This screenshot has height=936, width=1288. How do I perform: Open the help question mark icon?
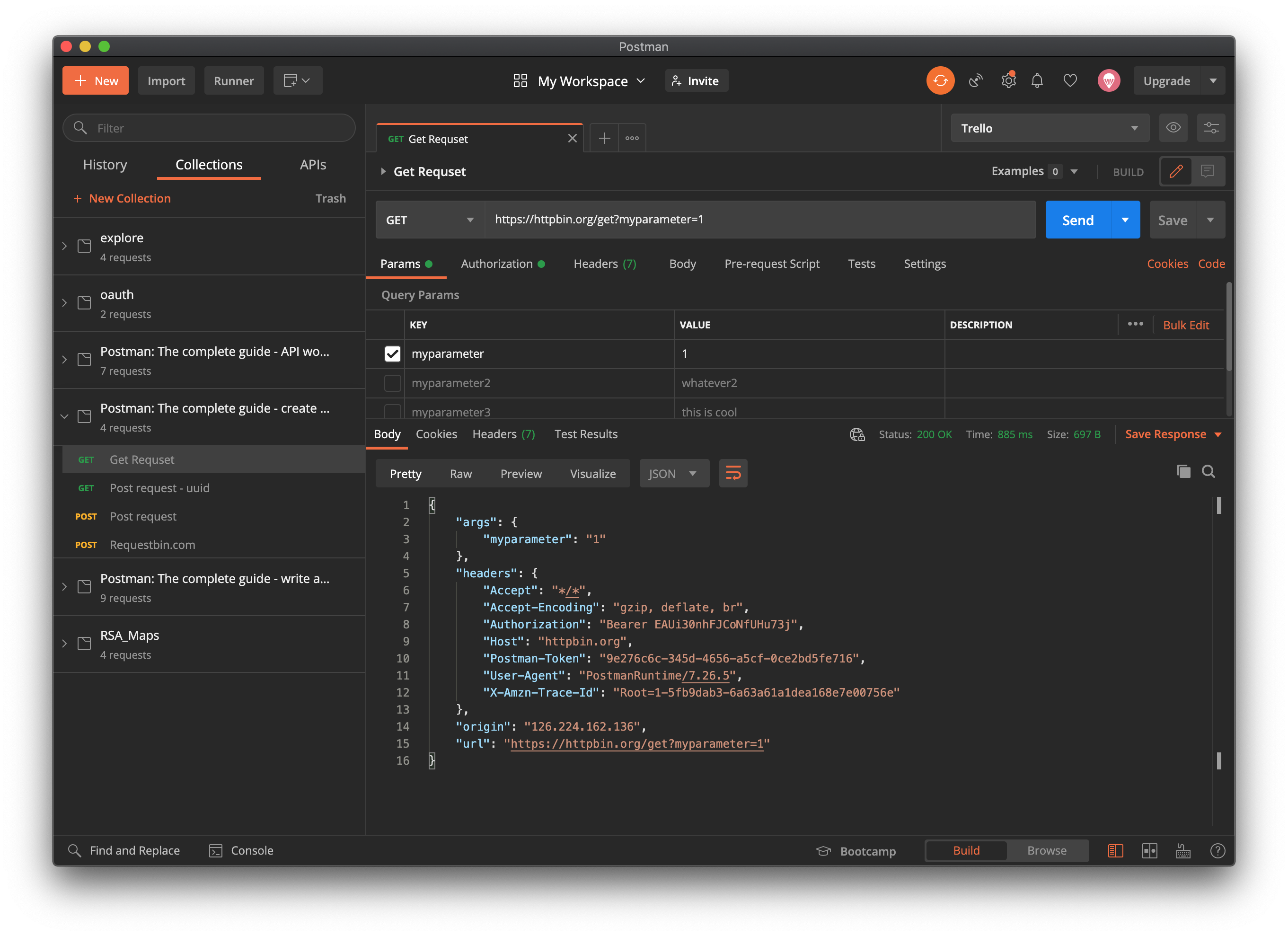tap(1217, 850)
